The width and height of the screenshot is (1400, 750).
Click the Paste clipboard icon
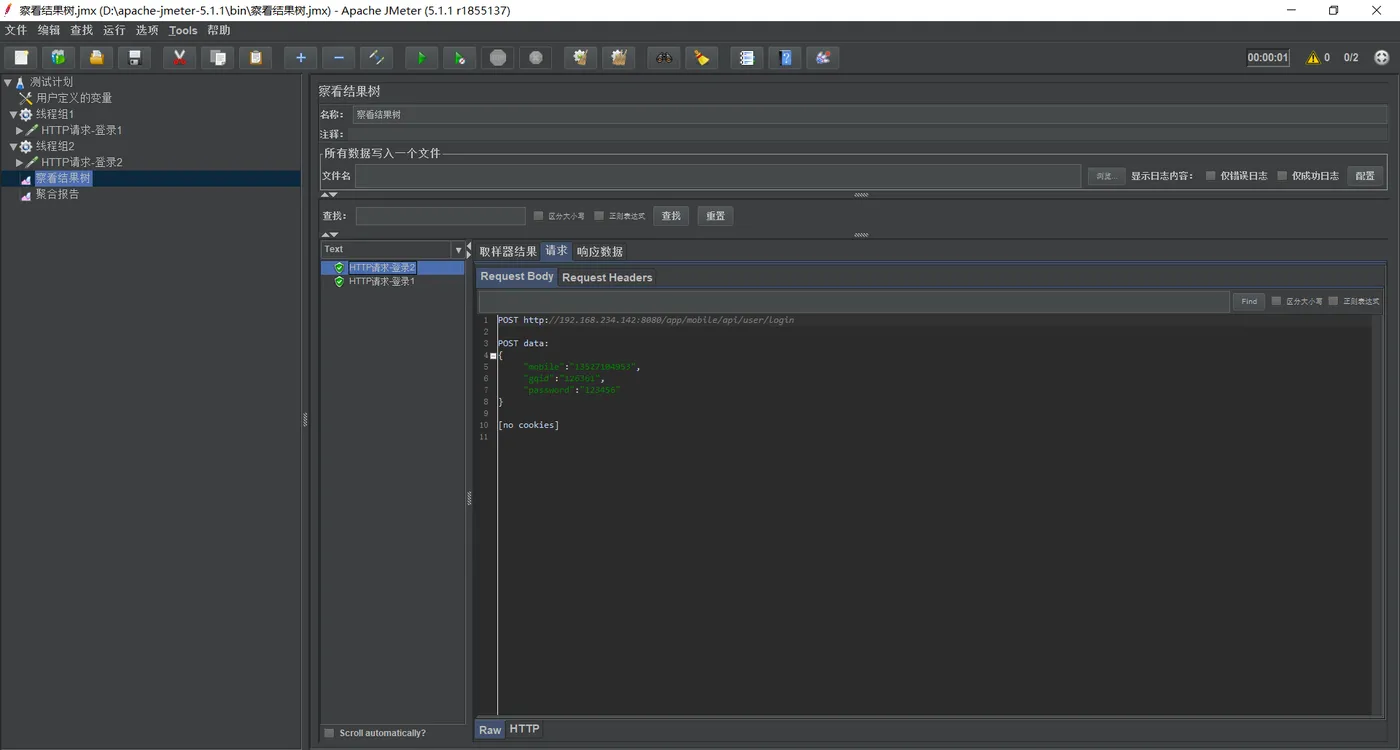(255, 57)
